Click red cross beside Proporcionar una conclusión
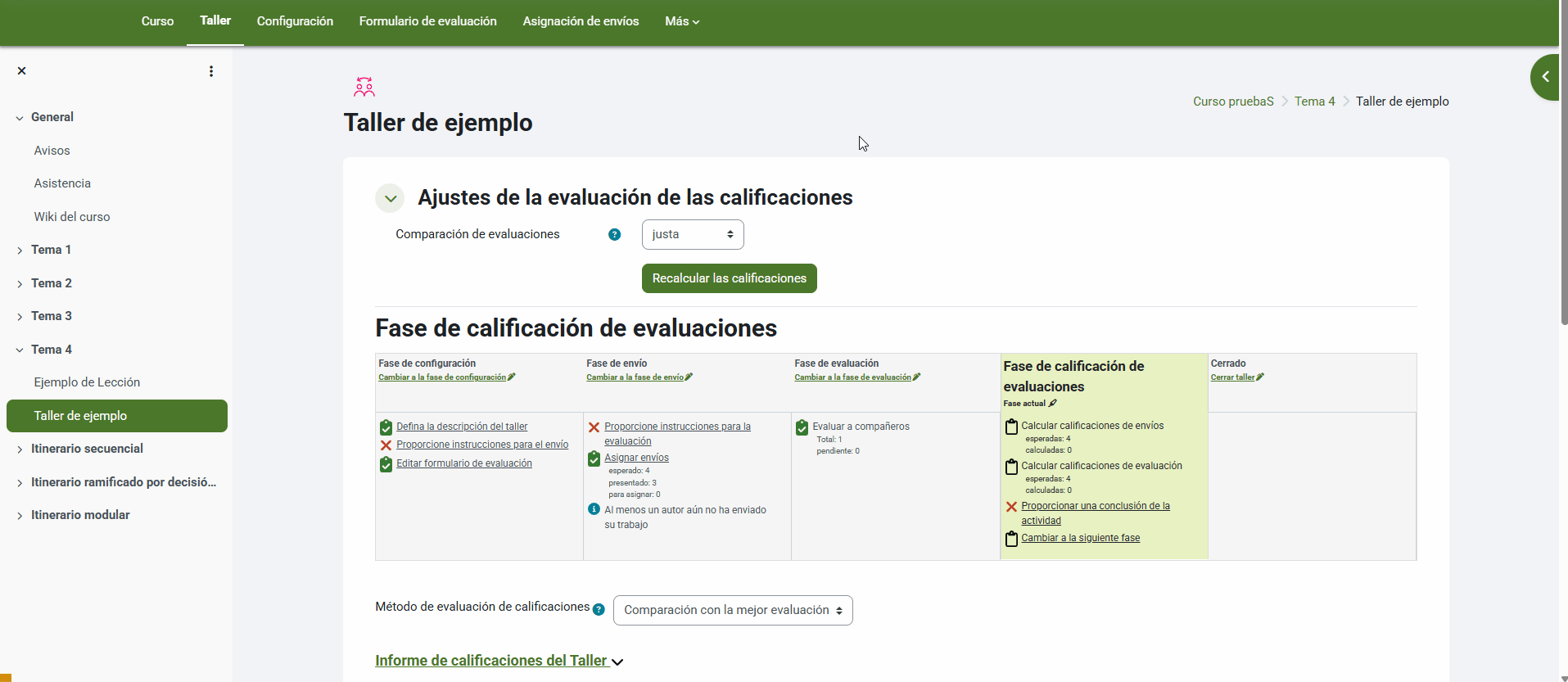Viewport: 1568px width, 682px height. tap(1011, 507)
